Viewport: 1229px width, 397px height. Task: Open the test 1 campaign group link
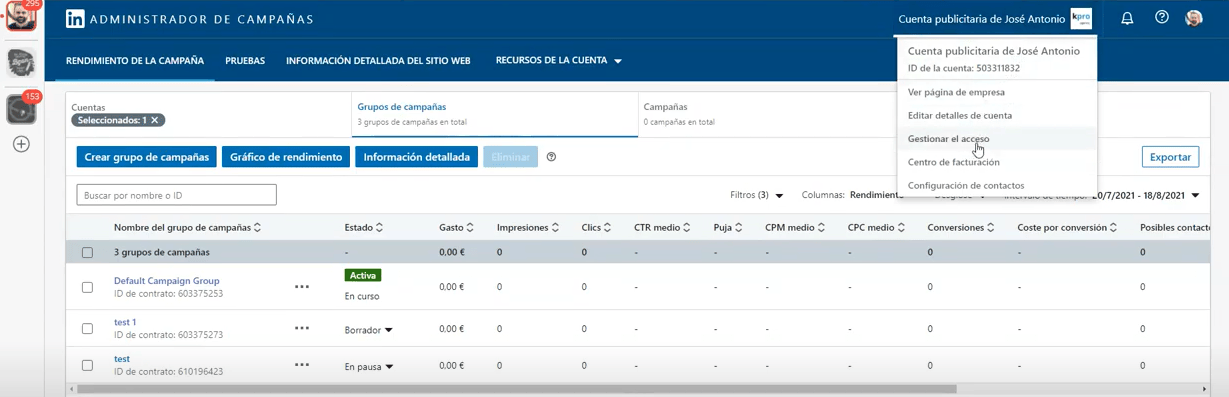click(x=125, y=322)
